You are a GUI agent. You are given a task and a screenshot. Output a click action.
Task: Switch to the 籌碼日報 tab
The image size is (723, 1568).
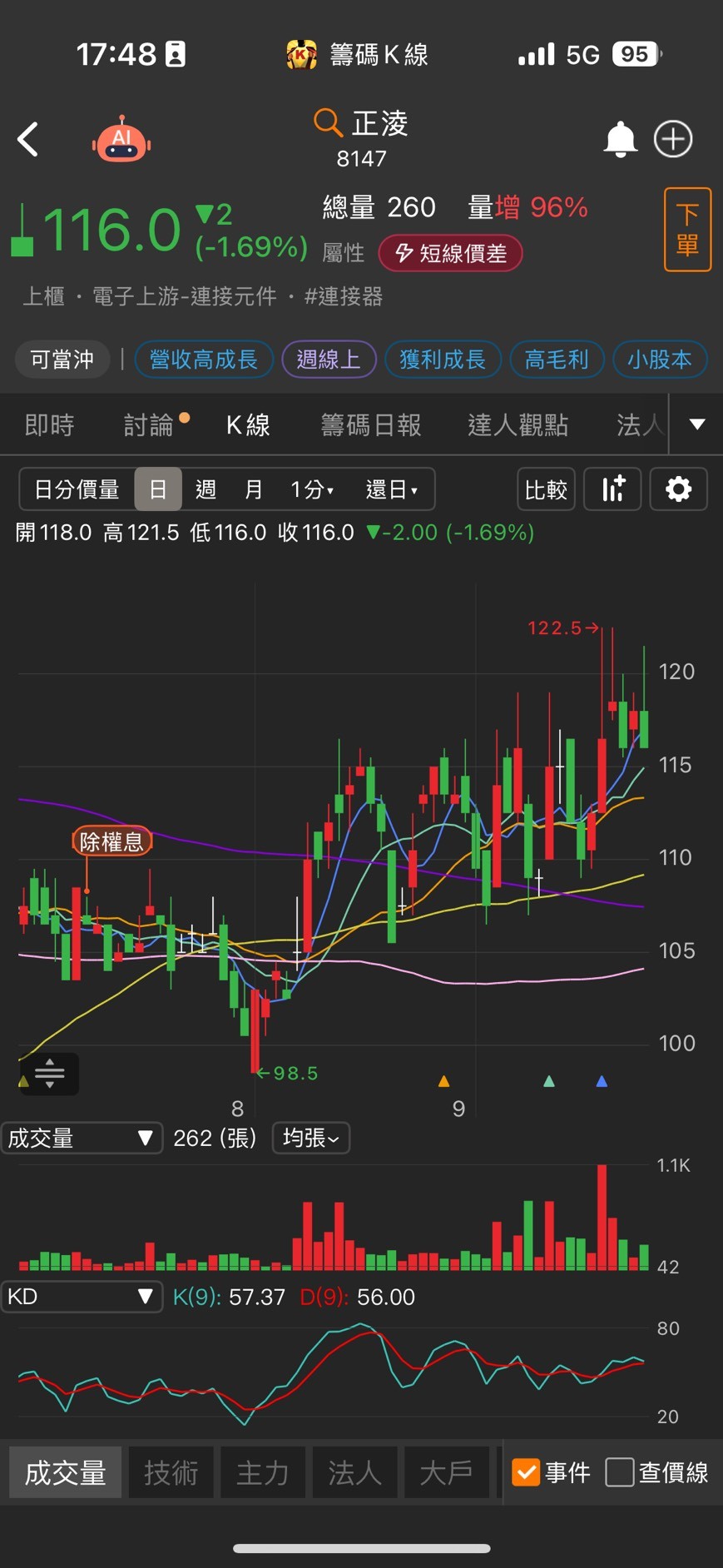(371, 425)
